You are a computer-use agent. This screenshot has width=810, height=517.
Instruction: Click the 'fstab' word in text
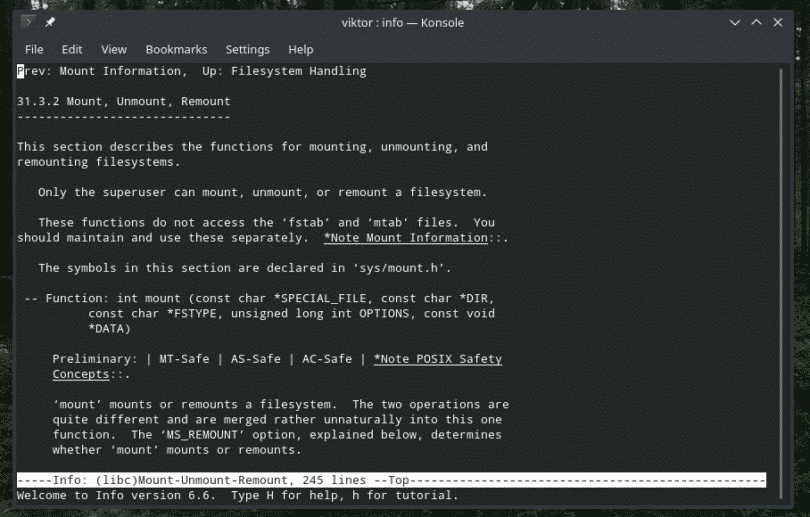tap(305, 223)
